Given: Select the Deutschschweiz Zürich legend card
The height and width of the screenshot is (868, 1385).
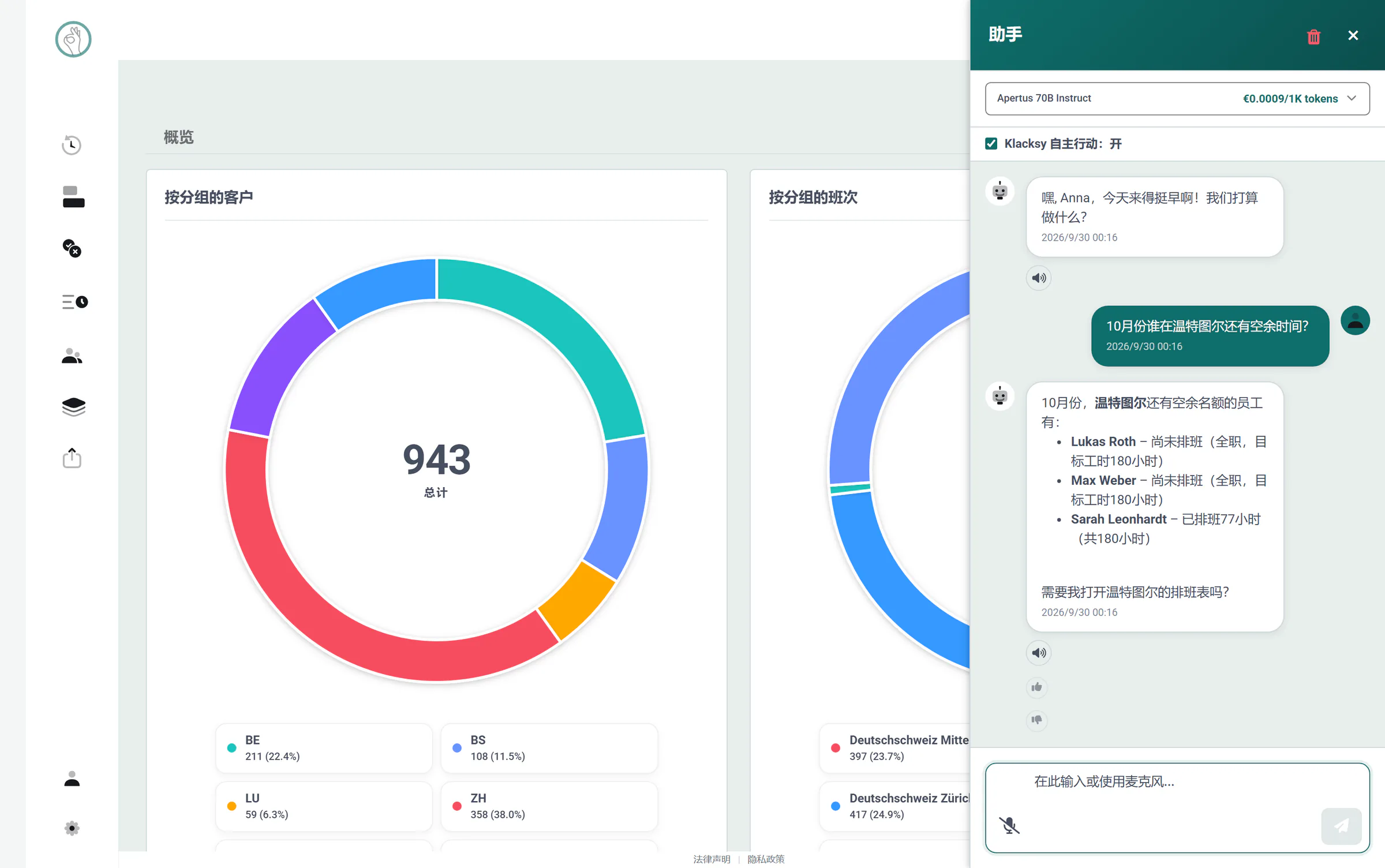Looking at the screenshot, I should [x=894, y=806].
